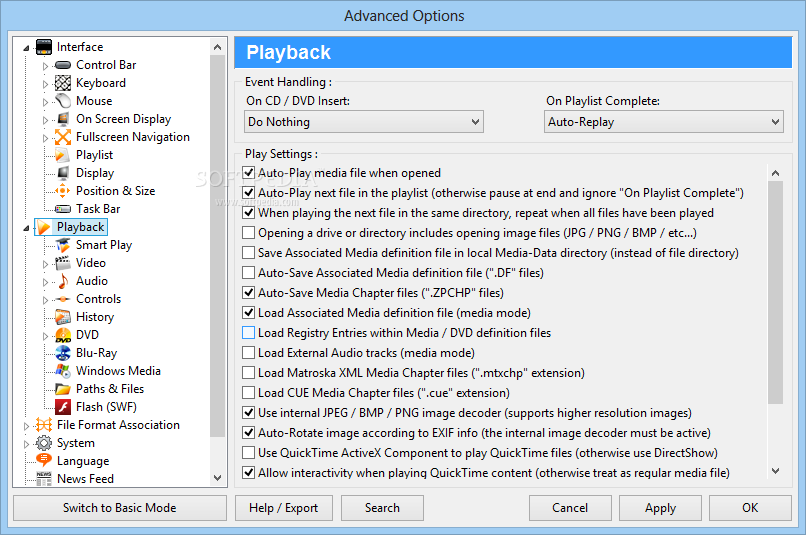Click the Audio music note icon
The width and height of the screenshot is (806, 535).
(63, 281)
